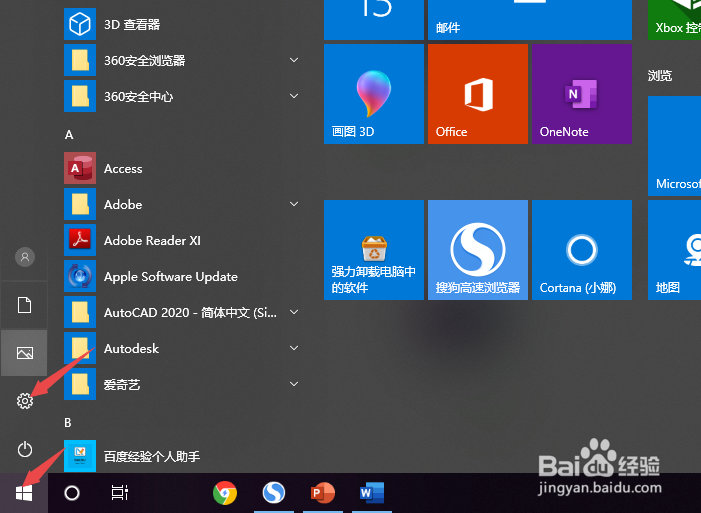Switch to Word on taskbar
This screenshot has width=701, height=513.
372,493
